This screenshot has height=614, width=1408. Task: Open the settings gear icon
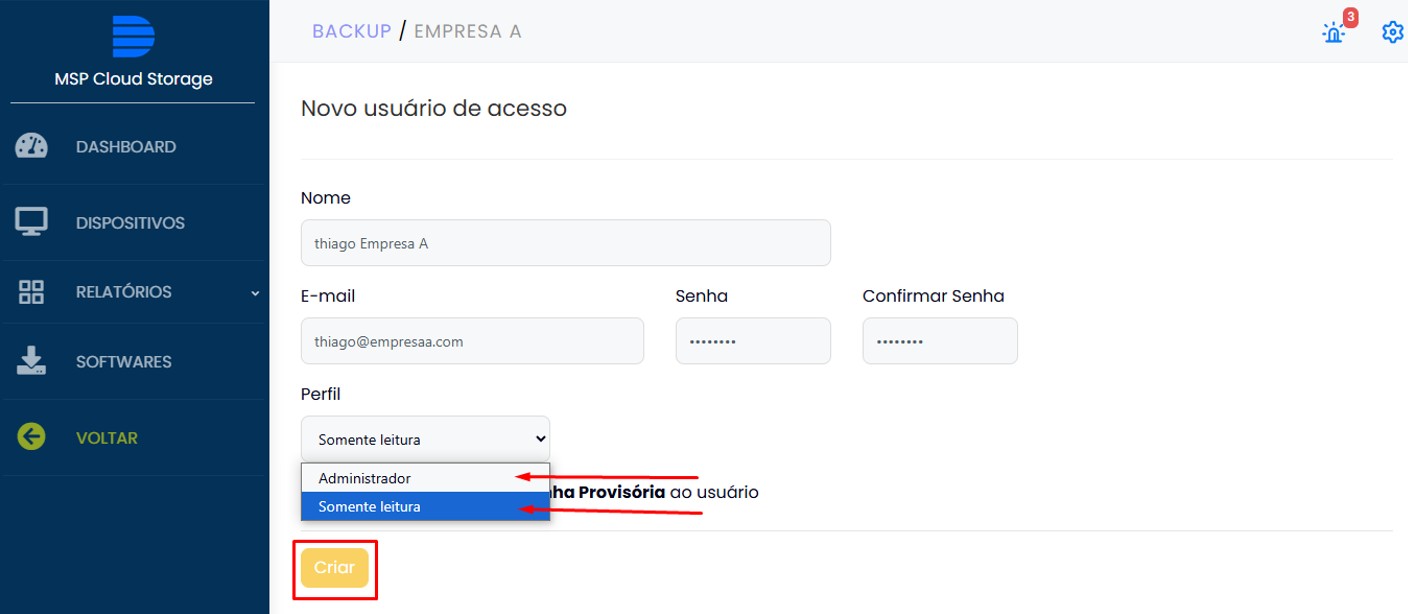(x=1392, y=32)
